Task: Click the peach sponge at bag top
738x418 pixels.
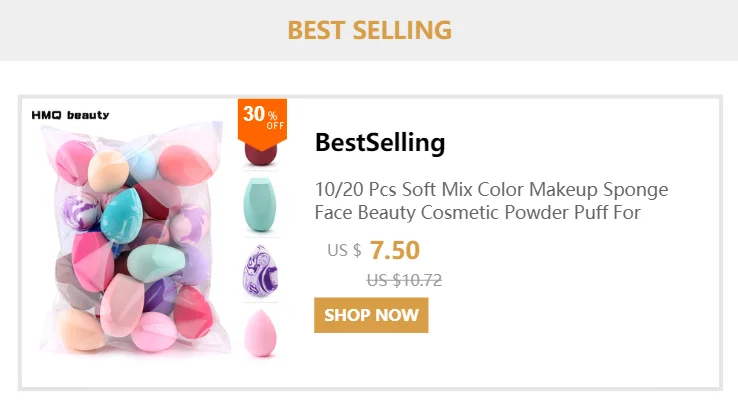Action: click(108, 171)
